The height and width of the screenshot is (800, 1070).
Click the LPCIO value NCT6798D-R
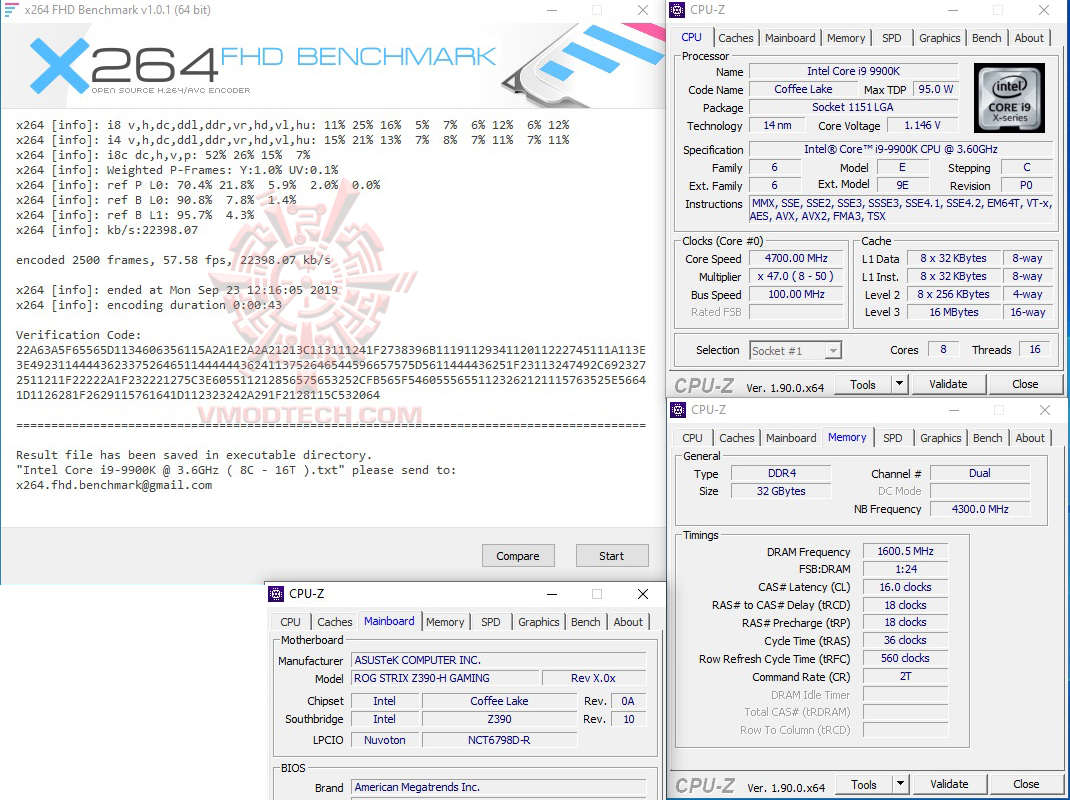click(500, 740)
